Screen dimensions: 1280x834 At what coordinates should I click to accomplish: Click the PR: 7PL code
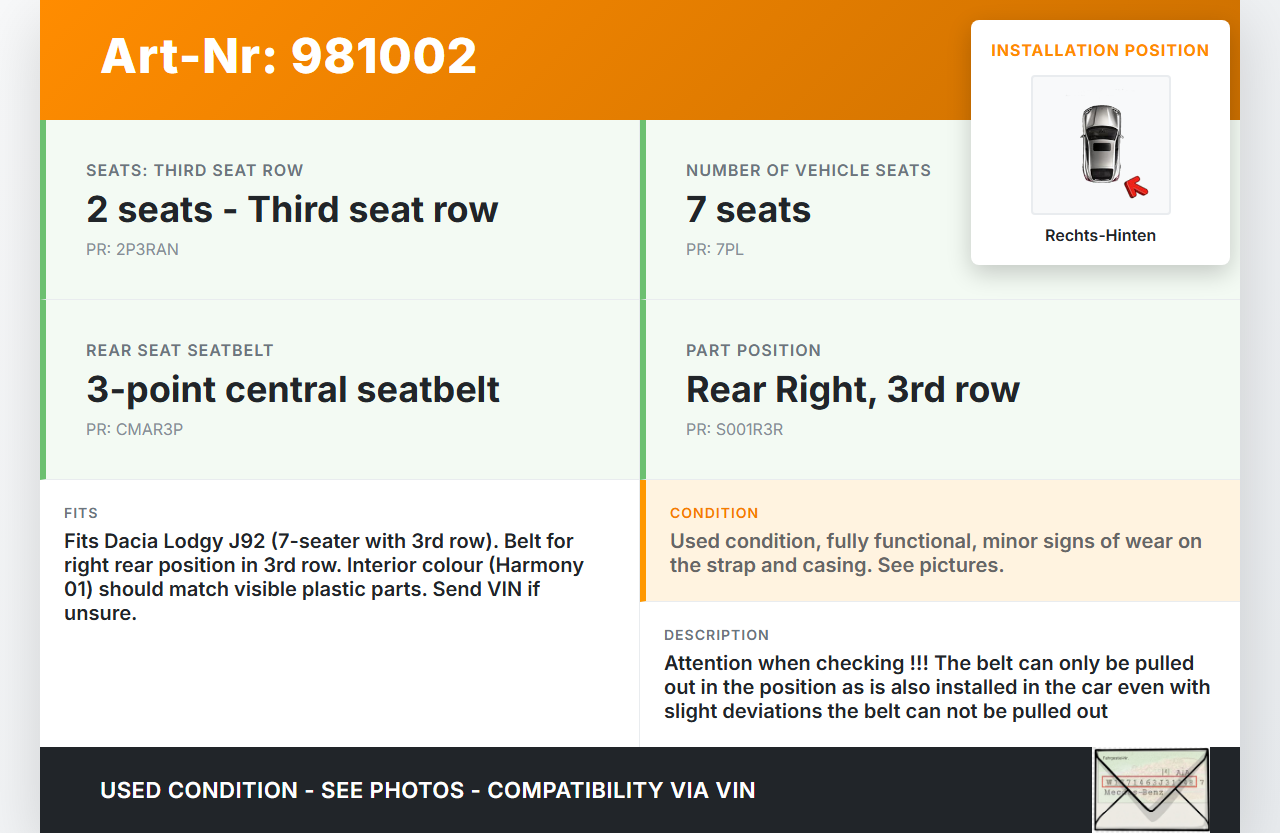714,250
